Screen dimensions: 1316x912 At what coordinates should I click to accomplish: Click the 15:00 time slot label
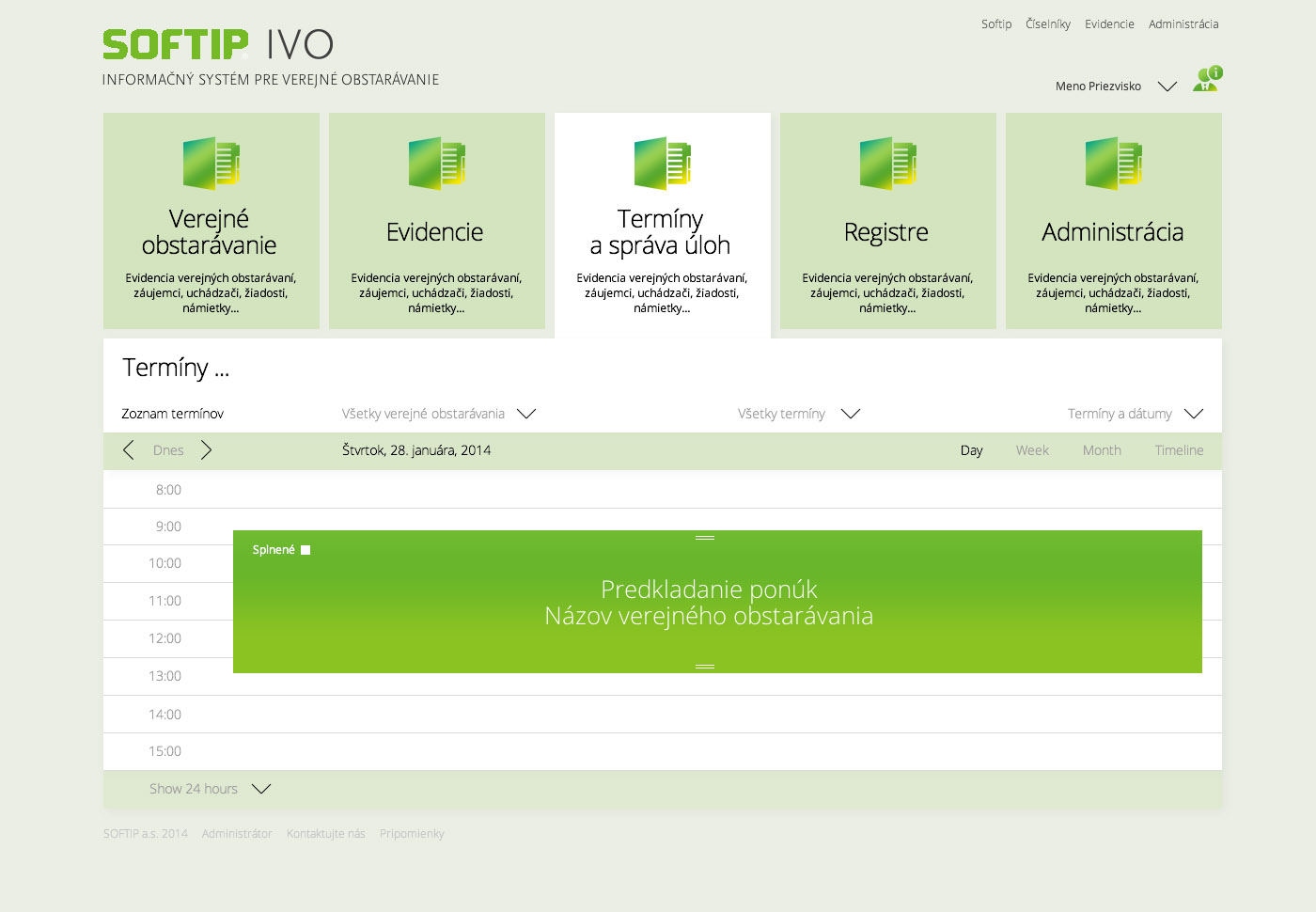click(x=164, y=751)
